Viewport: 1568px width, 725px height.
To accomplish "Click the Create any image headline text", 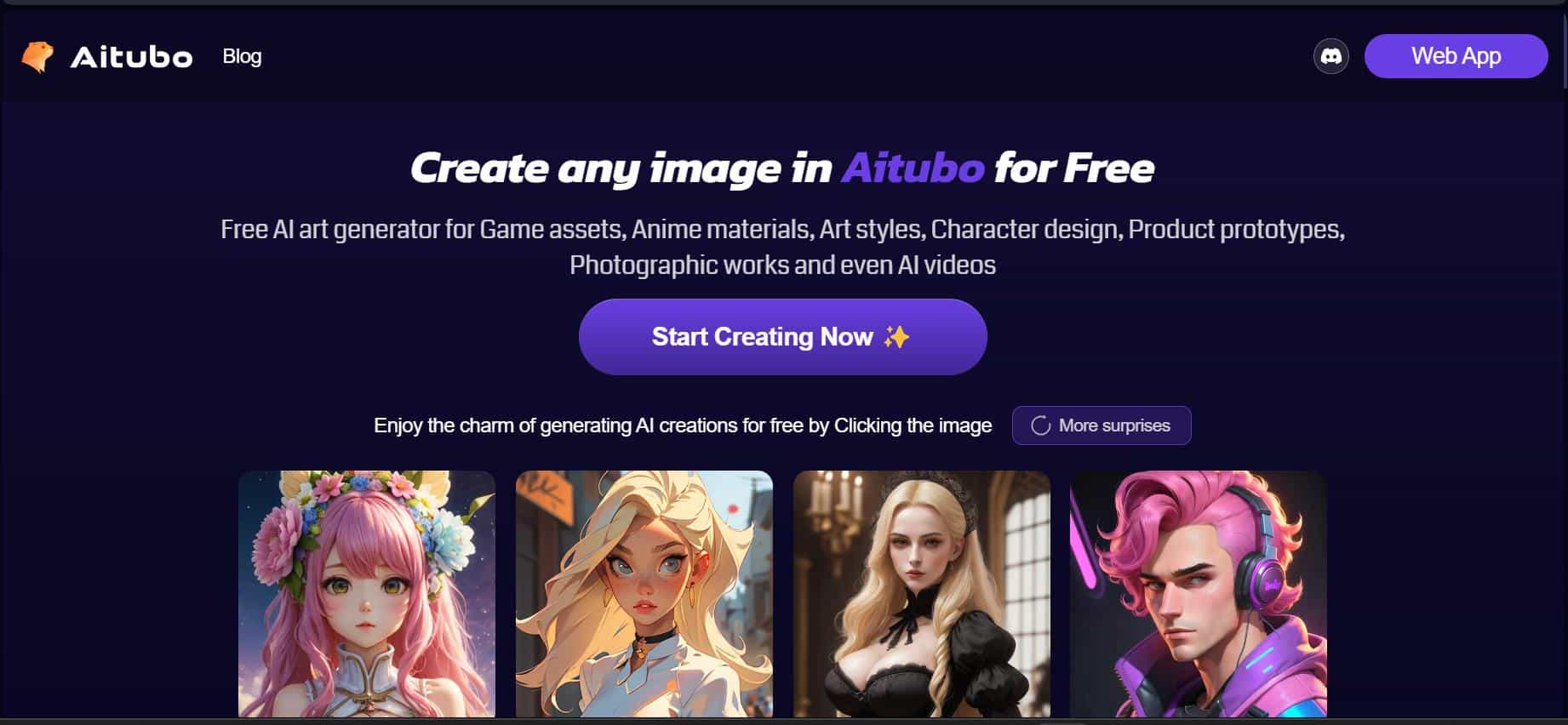I will [782, 168].
